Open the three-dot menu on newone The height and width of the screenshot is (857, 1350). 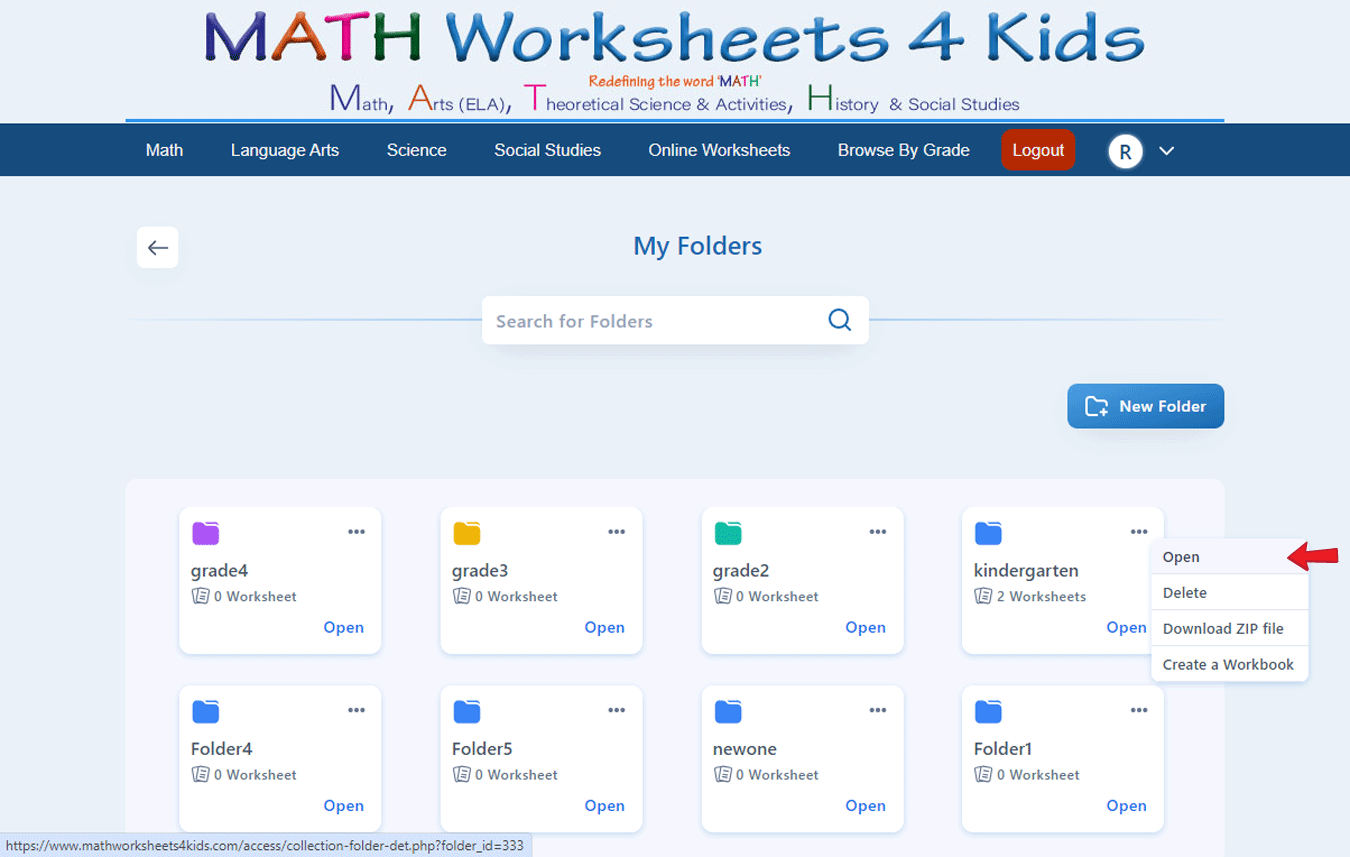[x=878, y=710]
